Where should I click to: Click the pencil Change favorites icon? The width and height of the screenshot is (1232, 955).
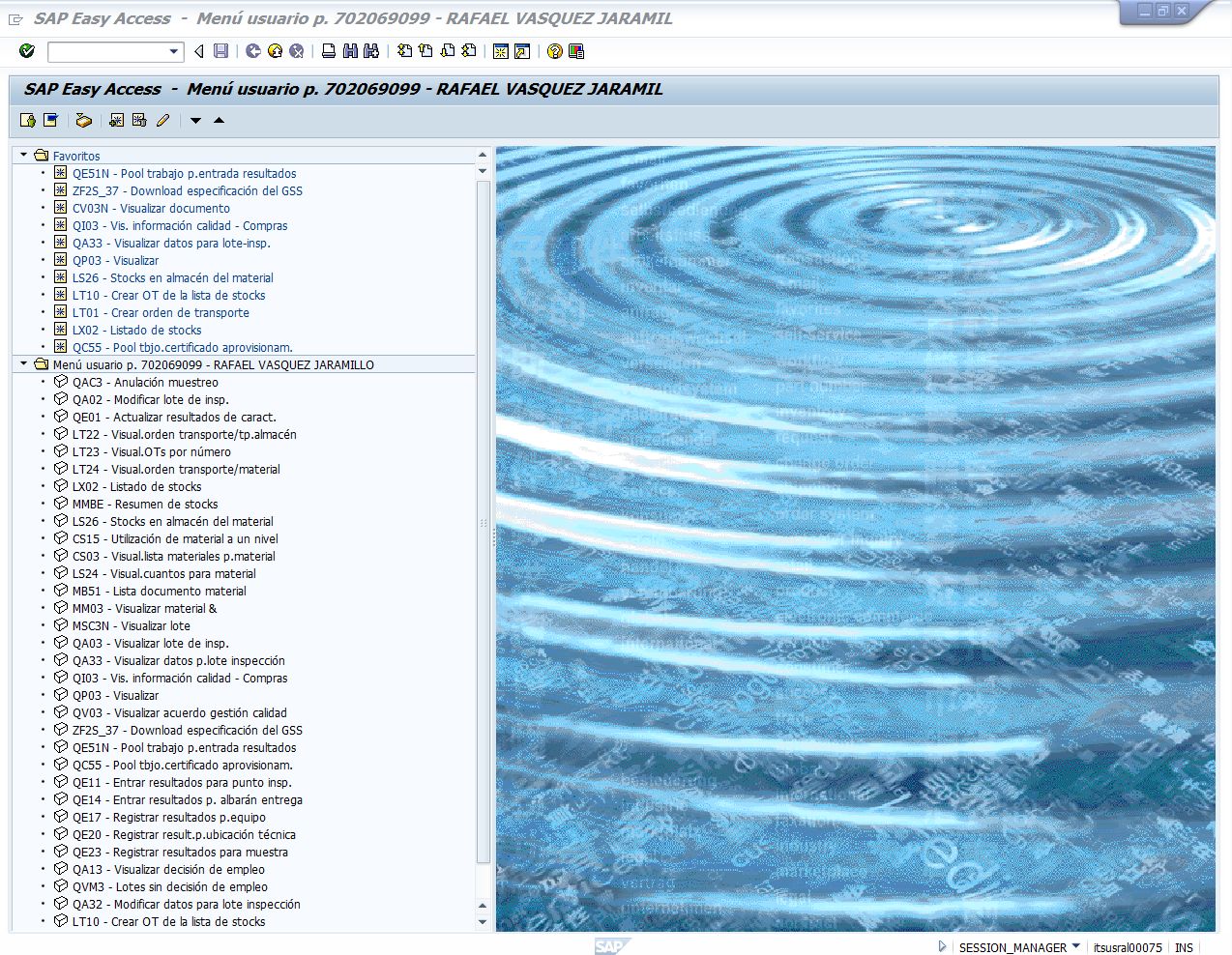click(x=162, y=120)
